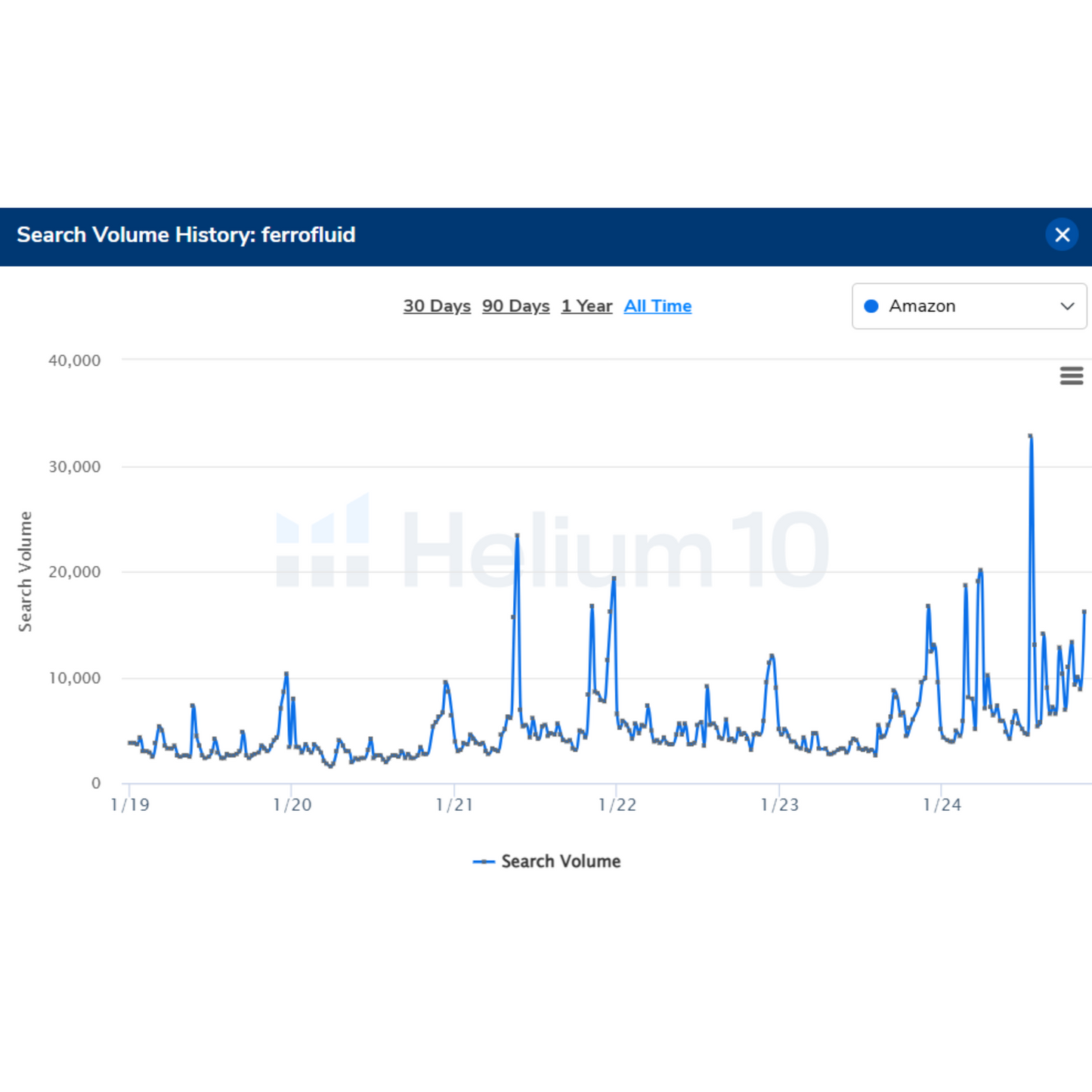This screenshot has width=1092, height=1092.
Task: Select the All Time range
Action: pos(657,306)
